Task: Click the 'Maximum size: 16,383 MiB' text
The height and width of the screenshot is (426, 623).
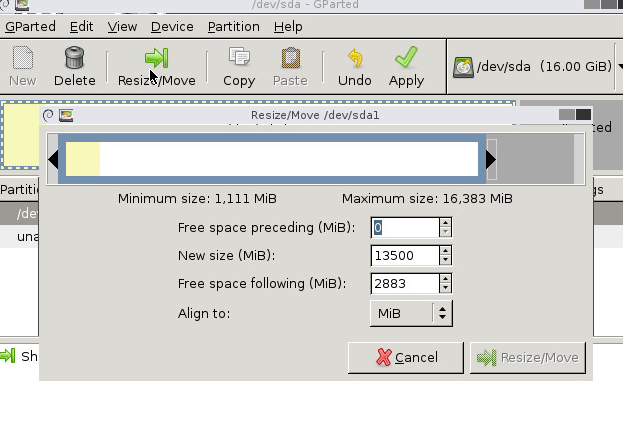Action: tap(427, 199)
